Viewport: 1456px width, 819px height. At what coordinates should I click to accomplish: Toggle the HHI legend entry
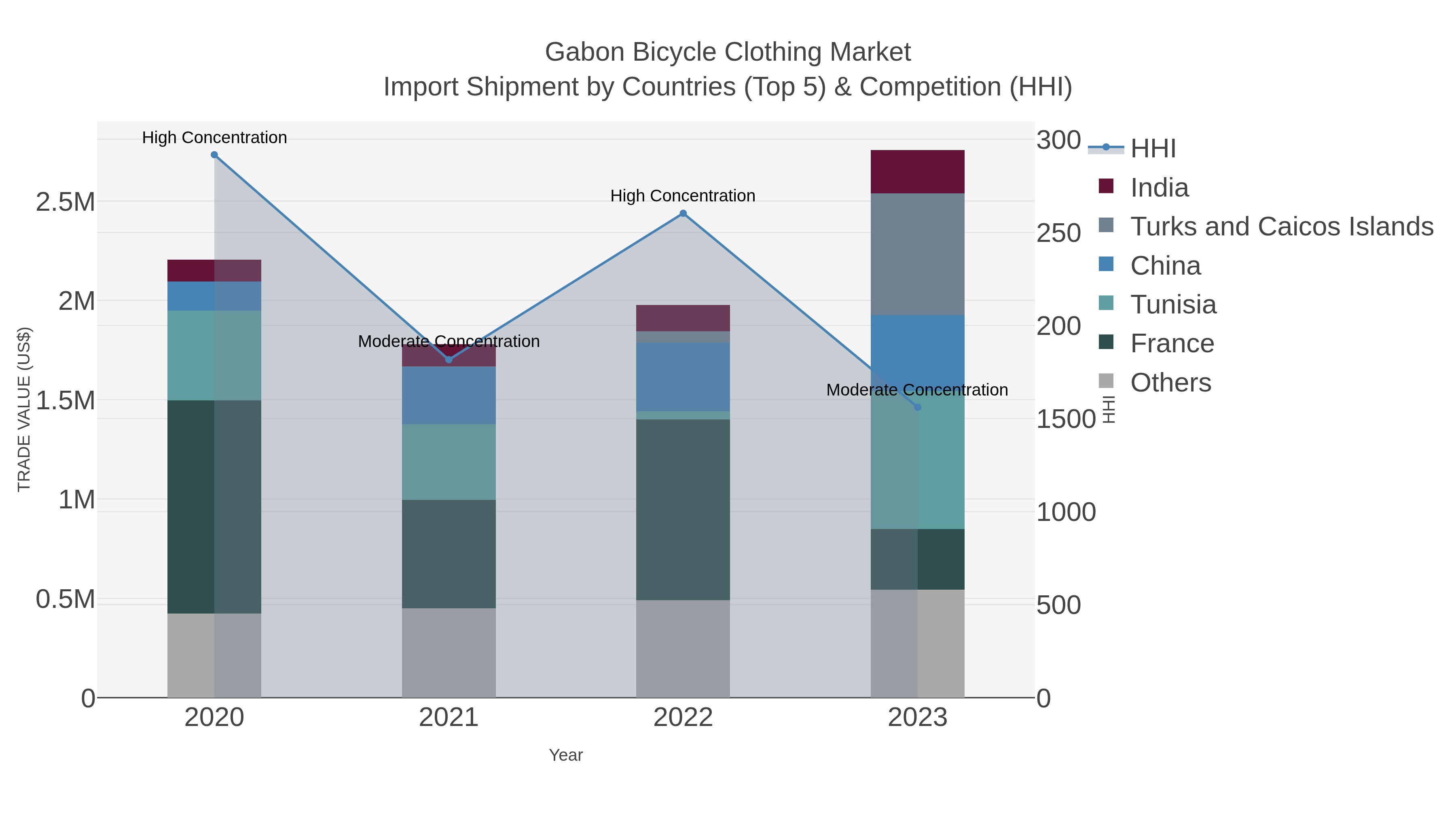[x=1132, y=148]
